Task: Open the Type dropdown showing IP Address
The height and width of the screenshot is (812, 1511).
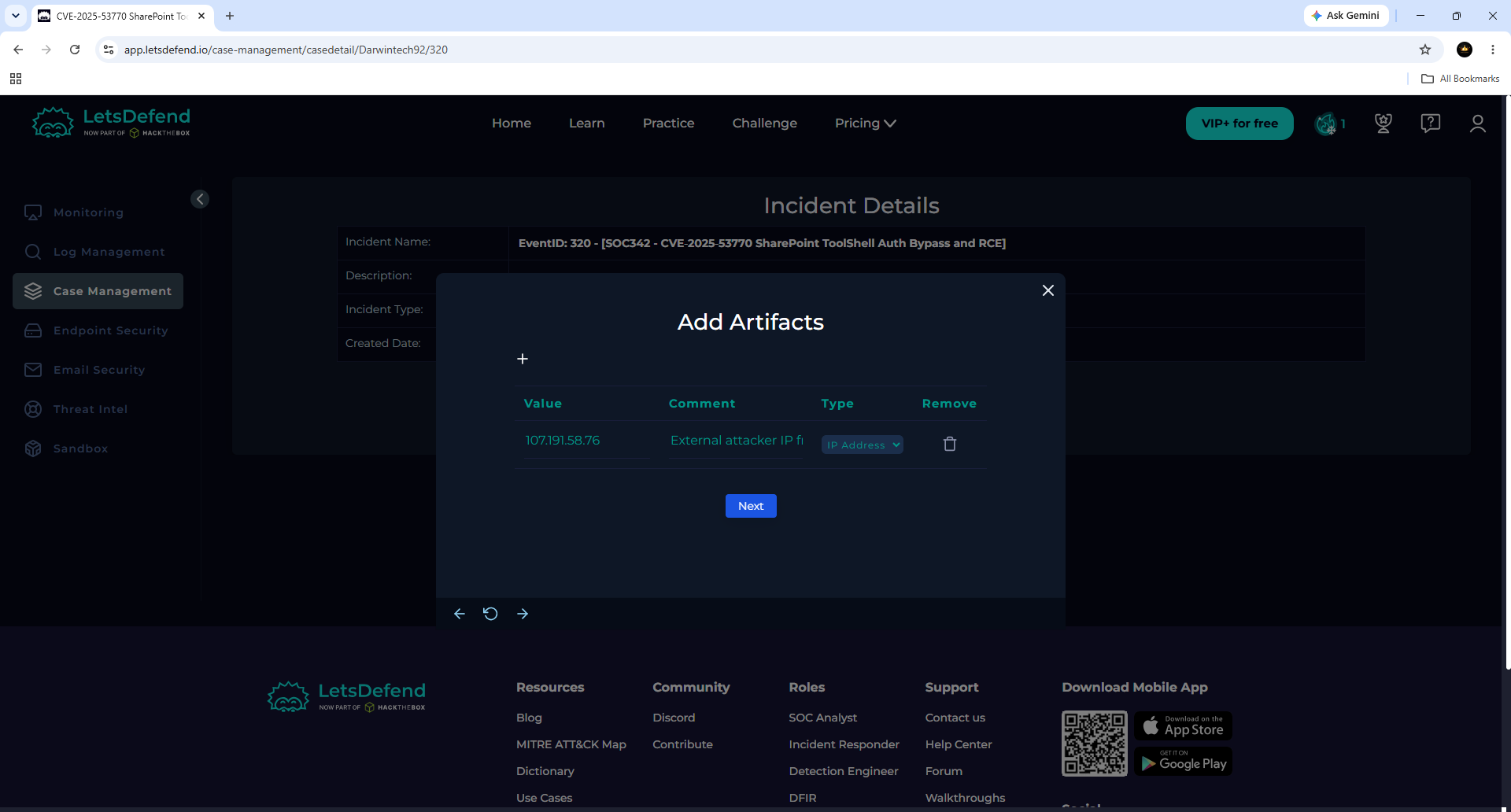Action: (863, 445)
